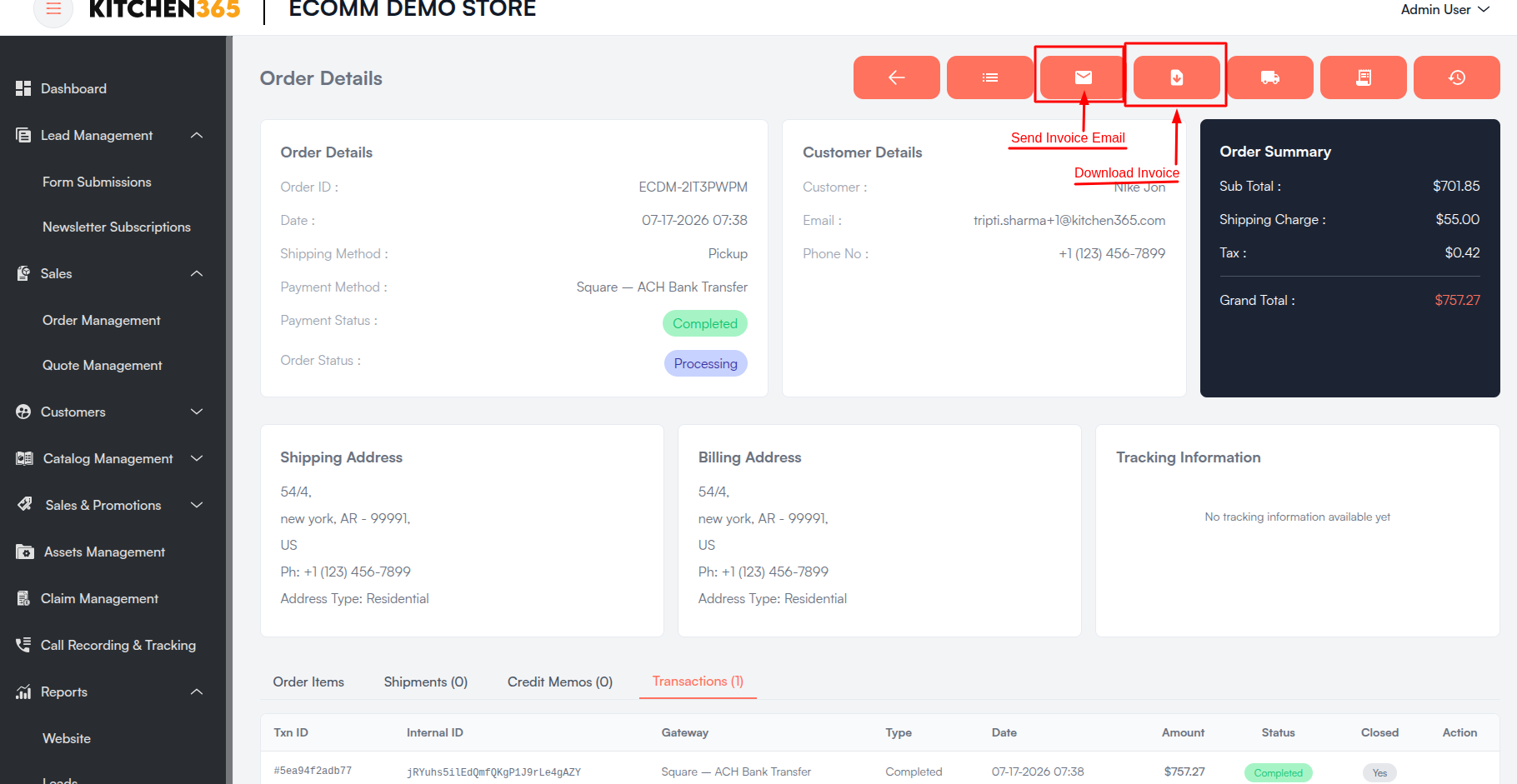
Task: Click the Reports chart icon
Action: coord(23,692)
